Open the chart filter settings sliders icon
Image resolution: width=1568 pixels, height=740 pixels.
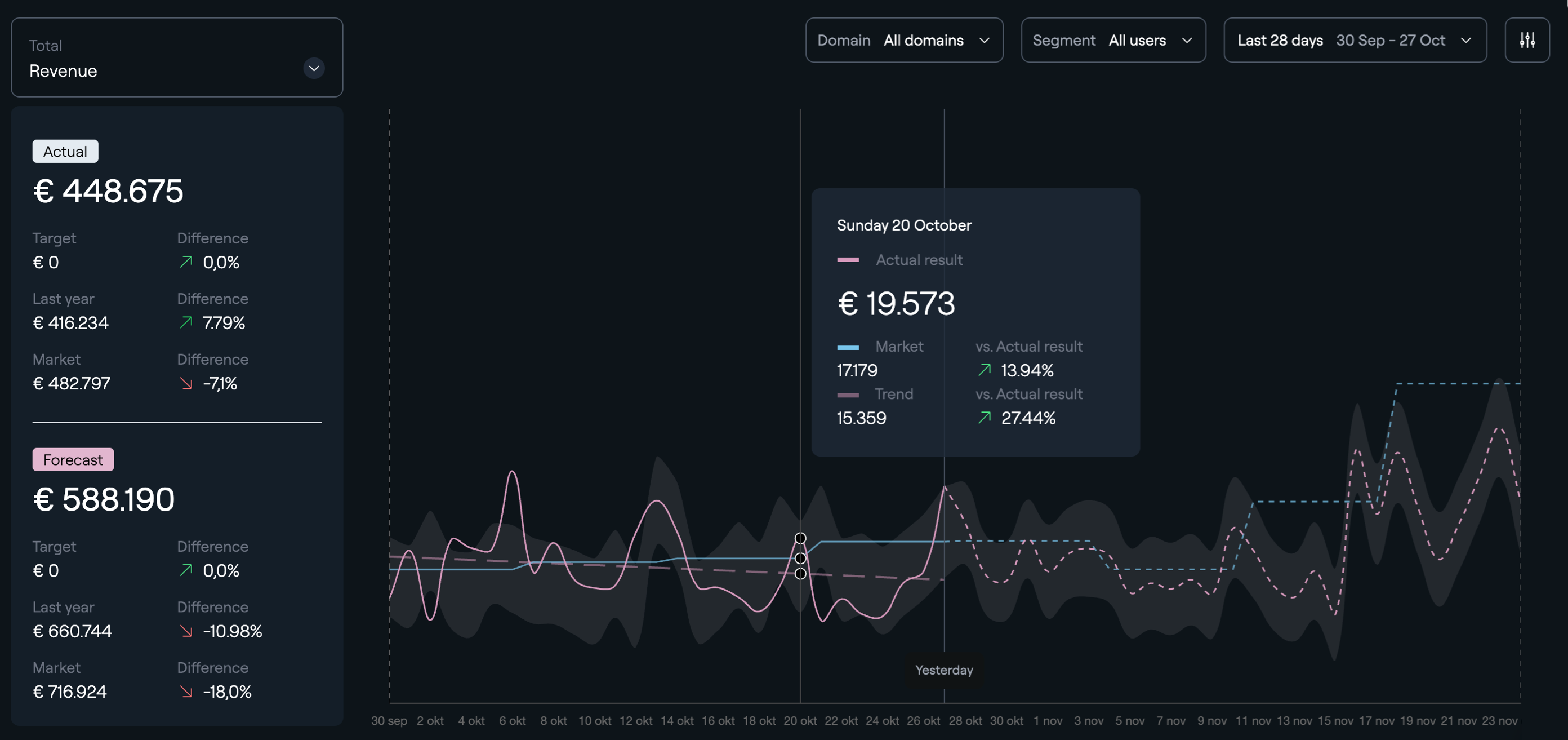tap(1527, 40)
